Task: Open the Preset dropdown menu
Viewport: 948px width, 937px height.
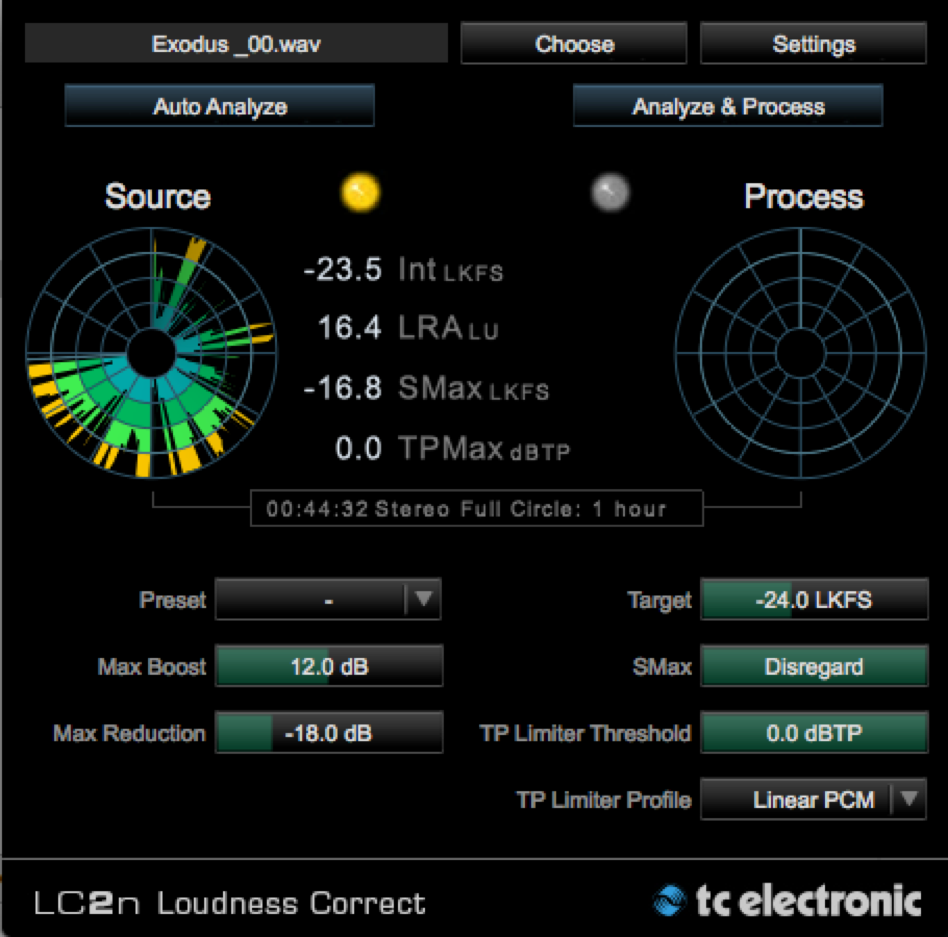Action: tap(312, 600)
